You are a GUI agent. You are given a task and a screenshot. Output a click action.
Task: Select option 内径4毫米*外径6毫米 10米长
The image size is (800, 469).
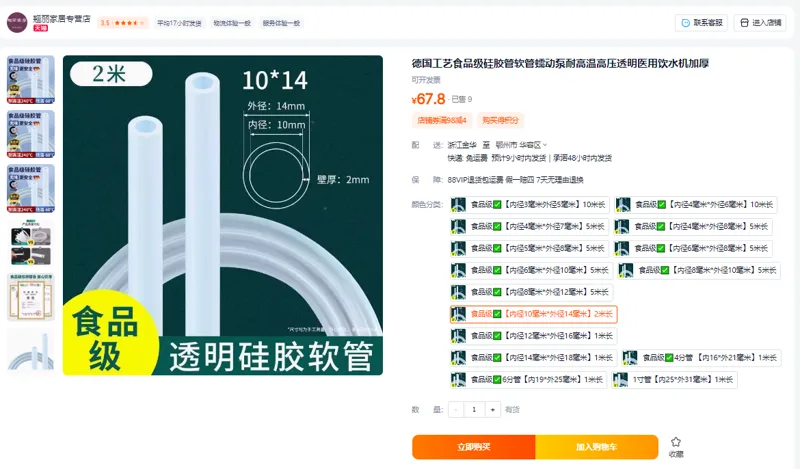695,205
